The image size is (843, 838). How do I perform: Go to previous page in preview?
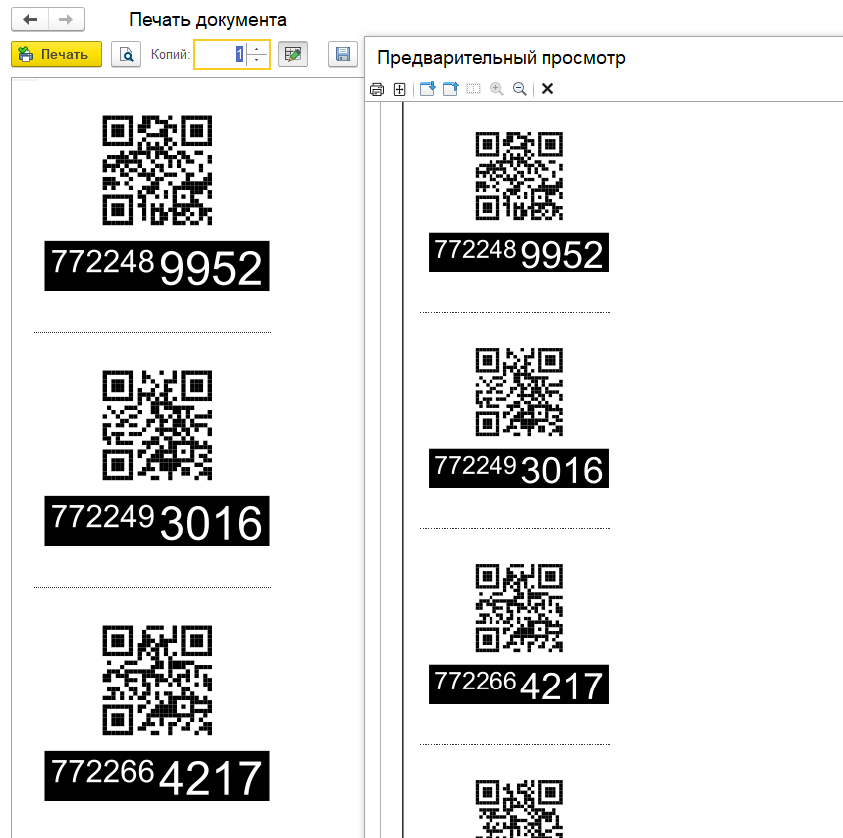[450, 89]
